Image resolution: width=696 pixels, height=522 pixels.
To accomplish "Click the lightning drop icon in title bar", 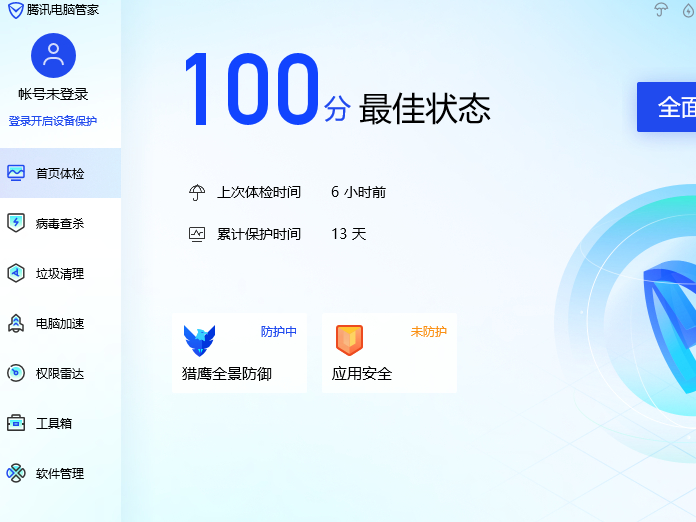I will coord(688,10).
